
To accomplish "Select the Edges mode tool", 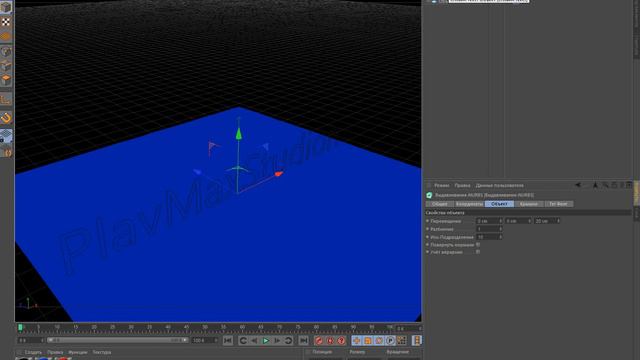I will pyautogui.click(x=6, y=65).
